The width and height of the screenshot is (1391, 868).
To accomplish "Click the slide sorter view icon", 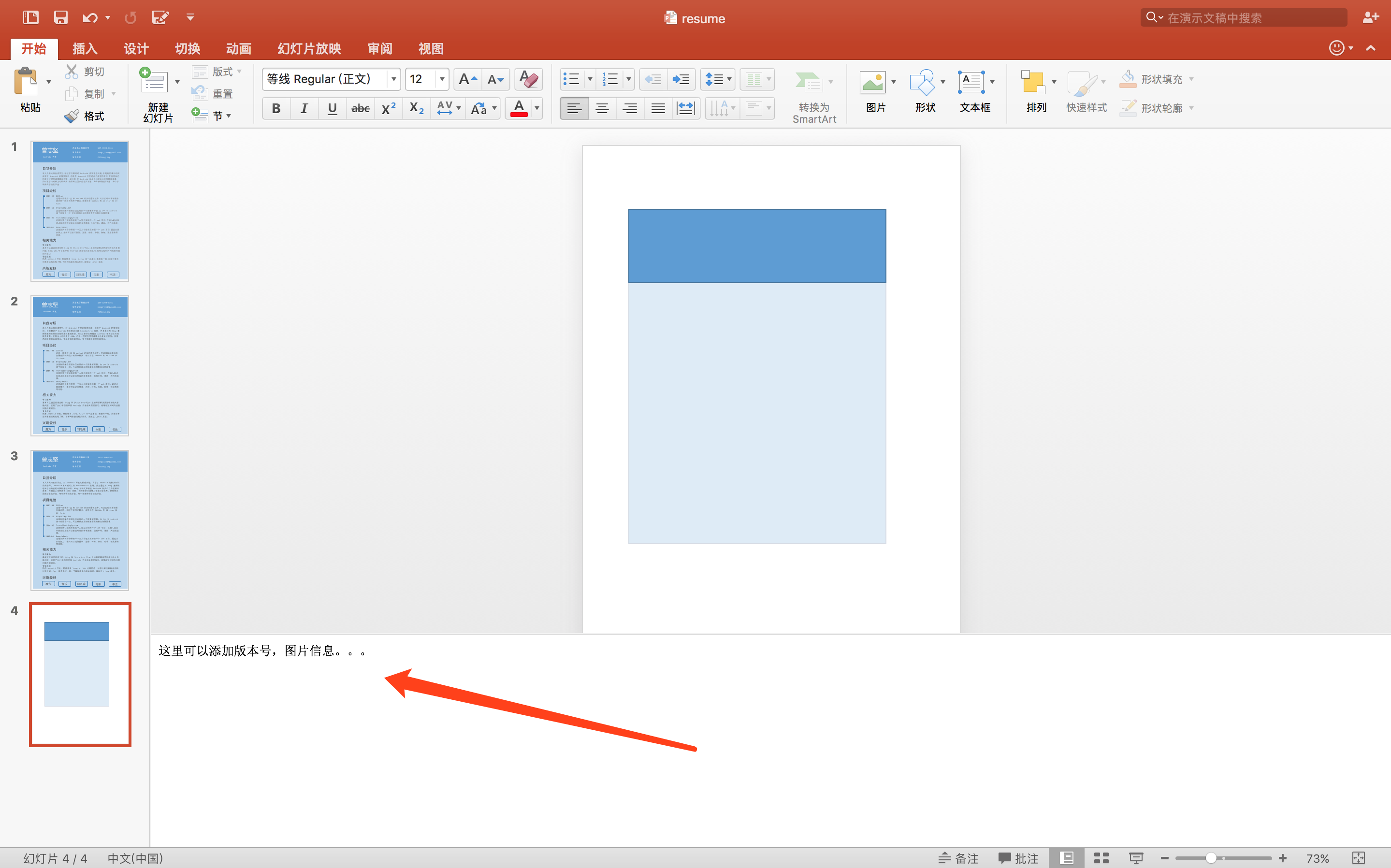I will [x=1101, y=858].
